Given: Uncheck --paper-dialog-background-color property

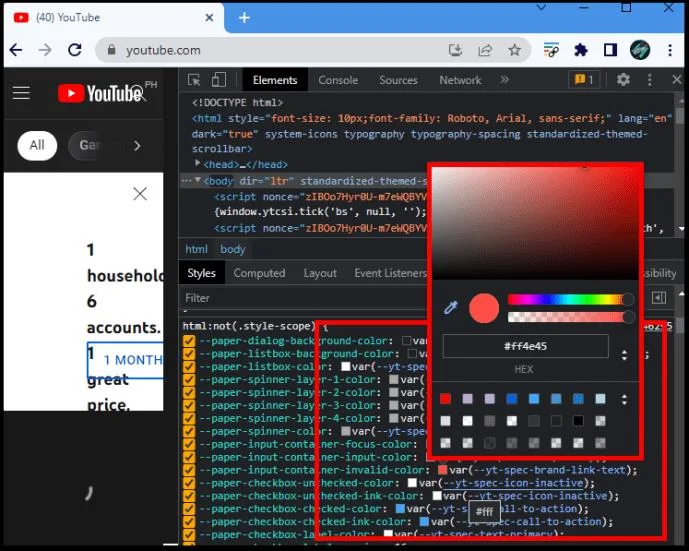Looking at the screenshot, I should [189, 341].
